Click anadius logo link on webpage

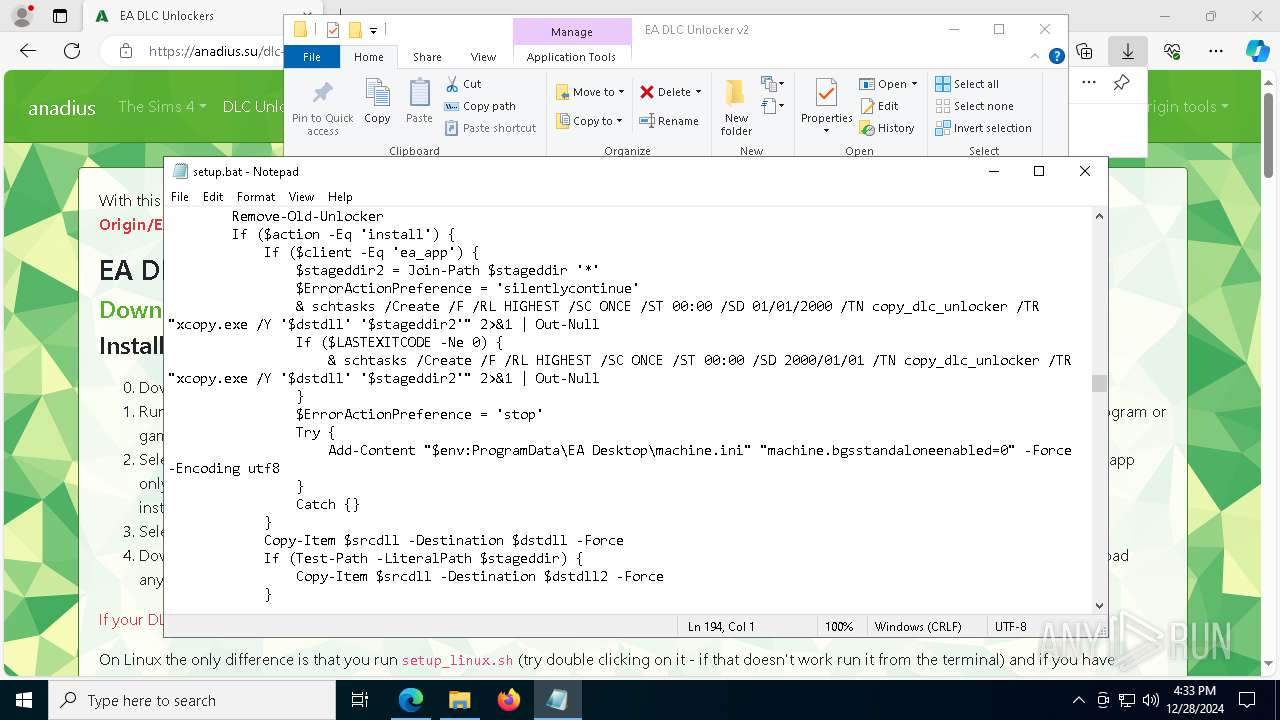click(x=62, y=108)
